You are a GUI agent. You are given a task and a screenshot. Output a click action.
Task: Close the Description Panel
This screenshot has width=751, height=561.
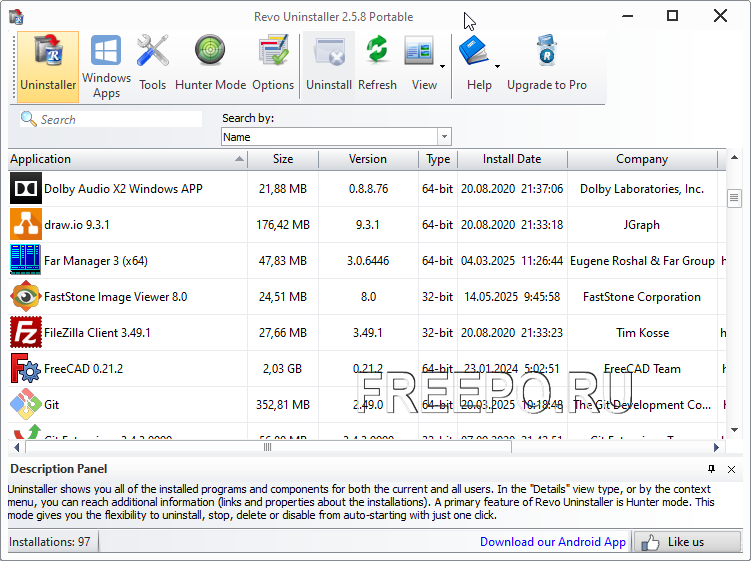click(x=731, y=469)
